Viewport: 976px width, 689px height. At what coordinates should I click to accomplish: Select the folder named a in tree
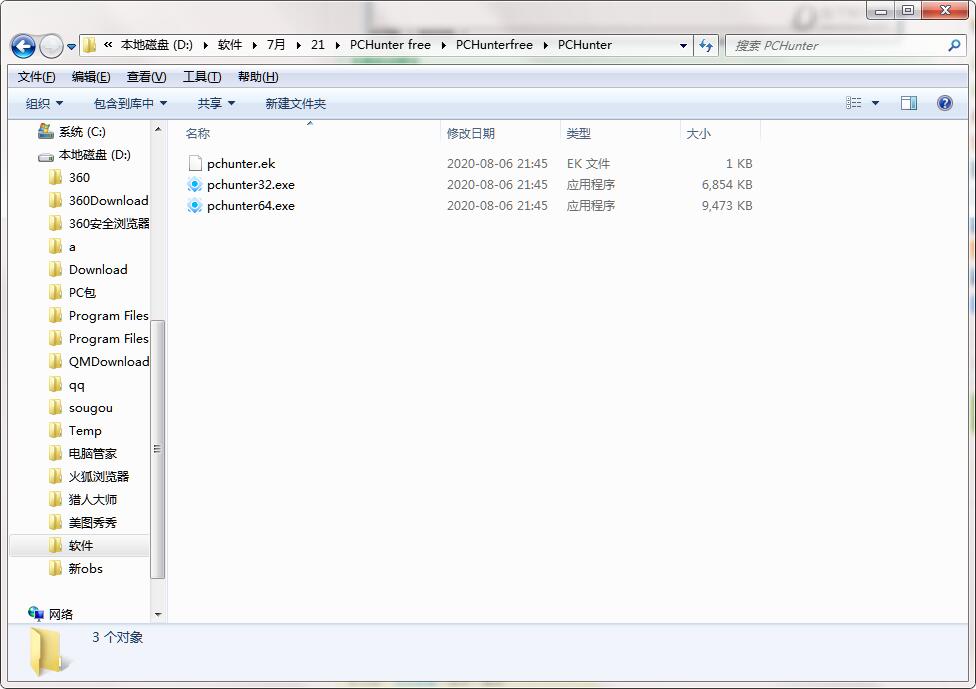pos(62,247)
